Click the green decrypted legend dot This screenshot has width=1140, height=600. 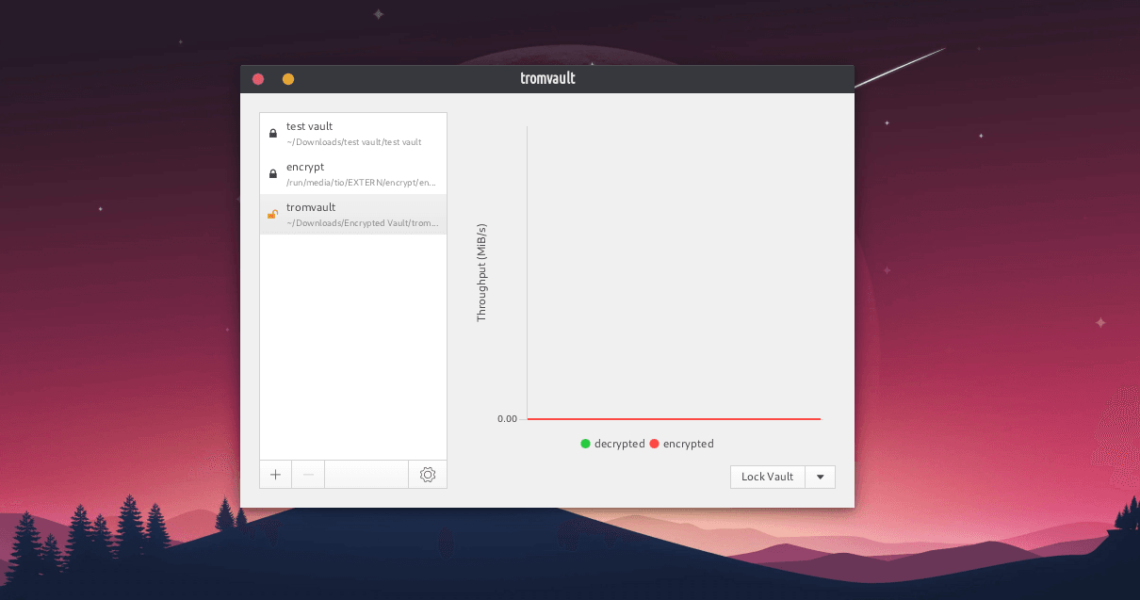coord(586,444)
